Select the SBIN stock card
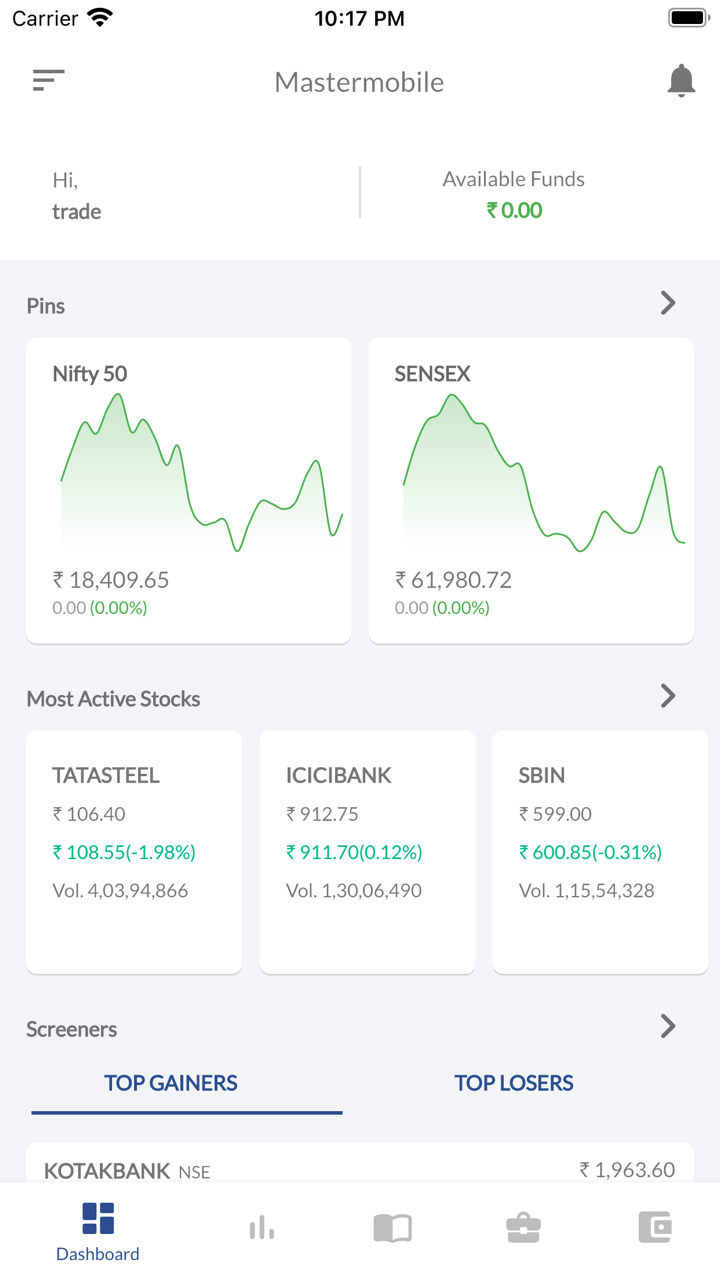The height and width of the screenshot is (1280, 720). click(x=600, y=851)
